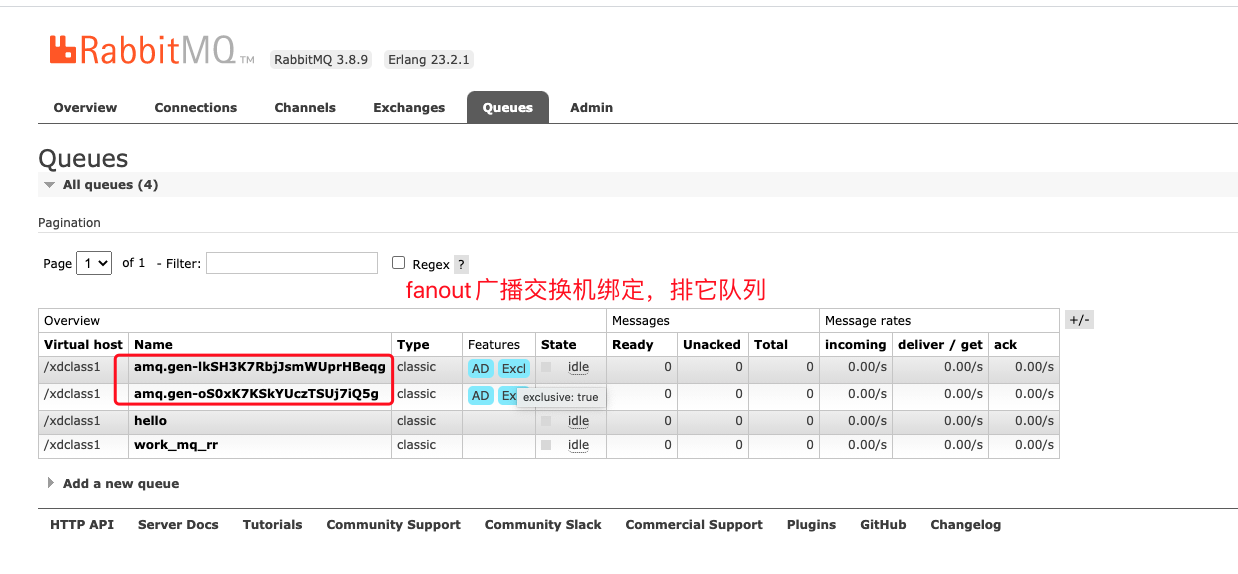Open the hello queue
1238x574 pixels.
(150, 421)
